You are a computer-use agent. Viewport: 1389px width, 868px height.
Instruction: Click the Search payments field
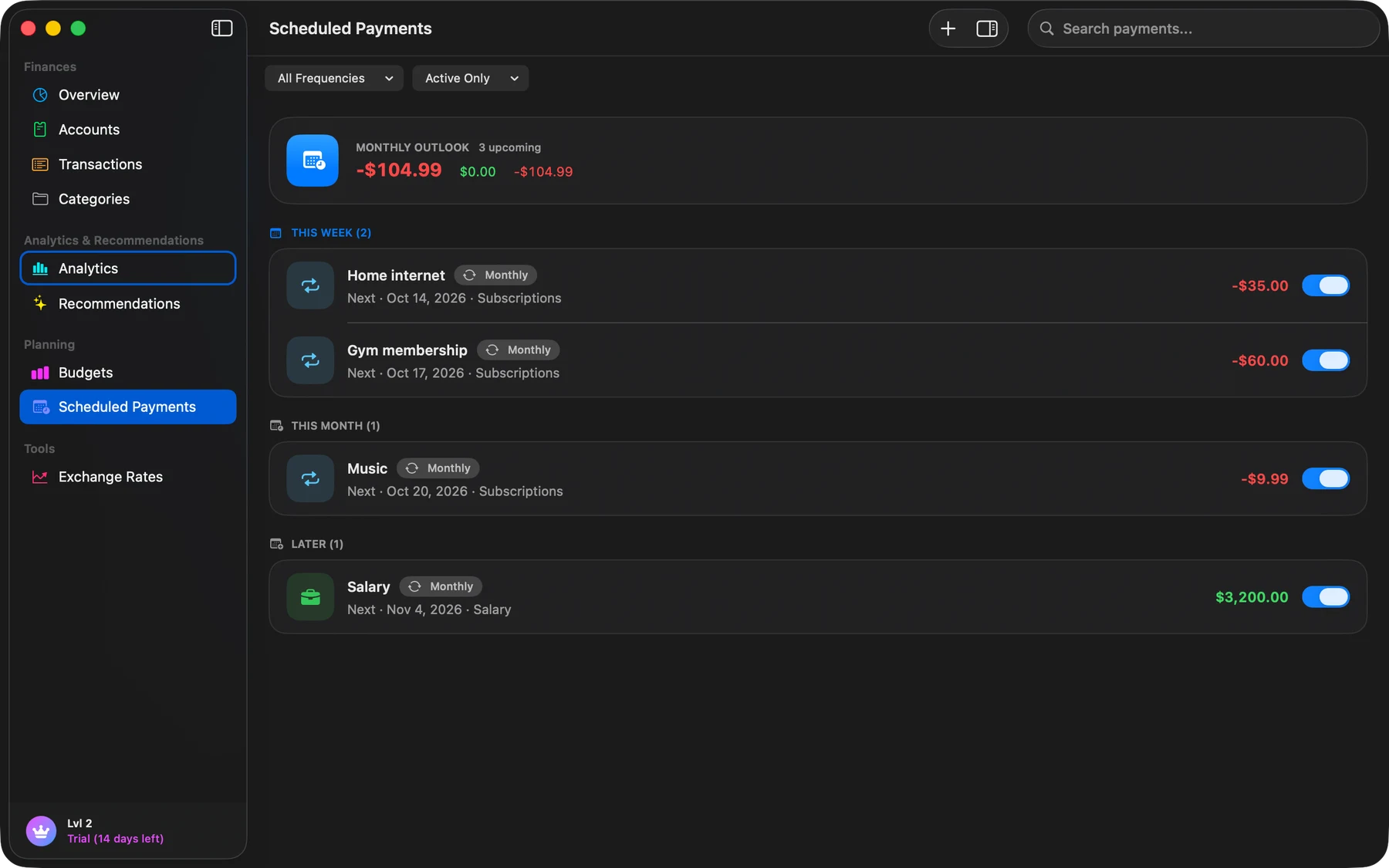coord(1204,29)
